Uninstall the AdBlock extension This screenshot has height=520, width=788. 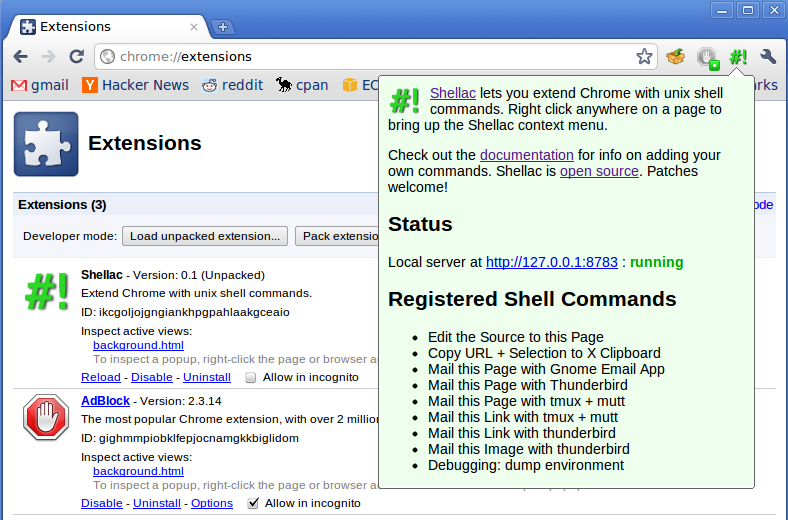[x=157, y=503]
